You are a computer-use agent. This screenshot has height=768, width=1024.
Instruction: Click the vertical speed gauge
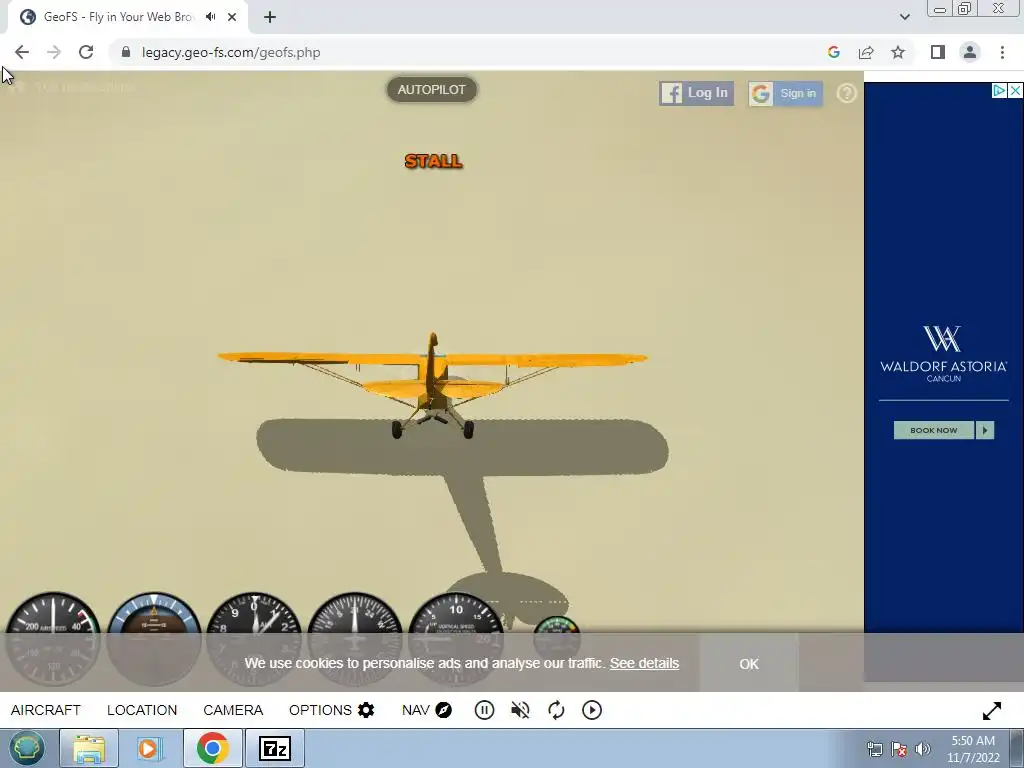(455, 639)
